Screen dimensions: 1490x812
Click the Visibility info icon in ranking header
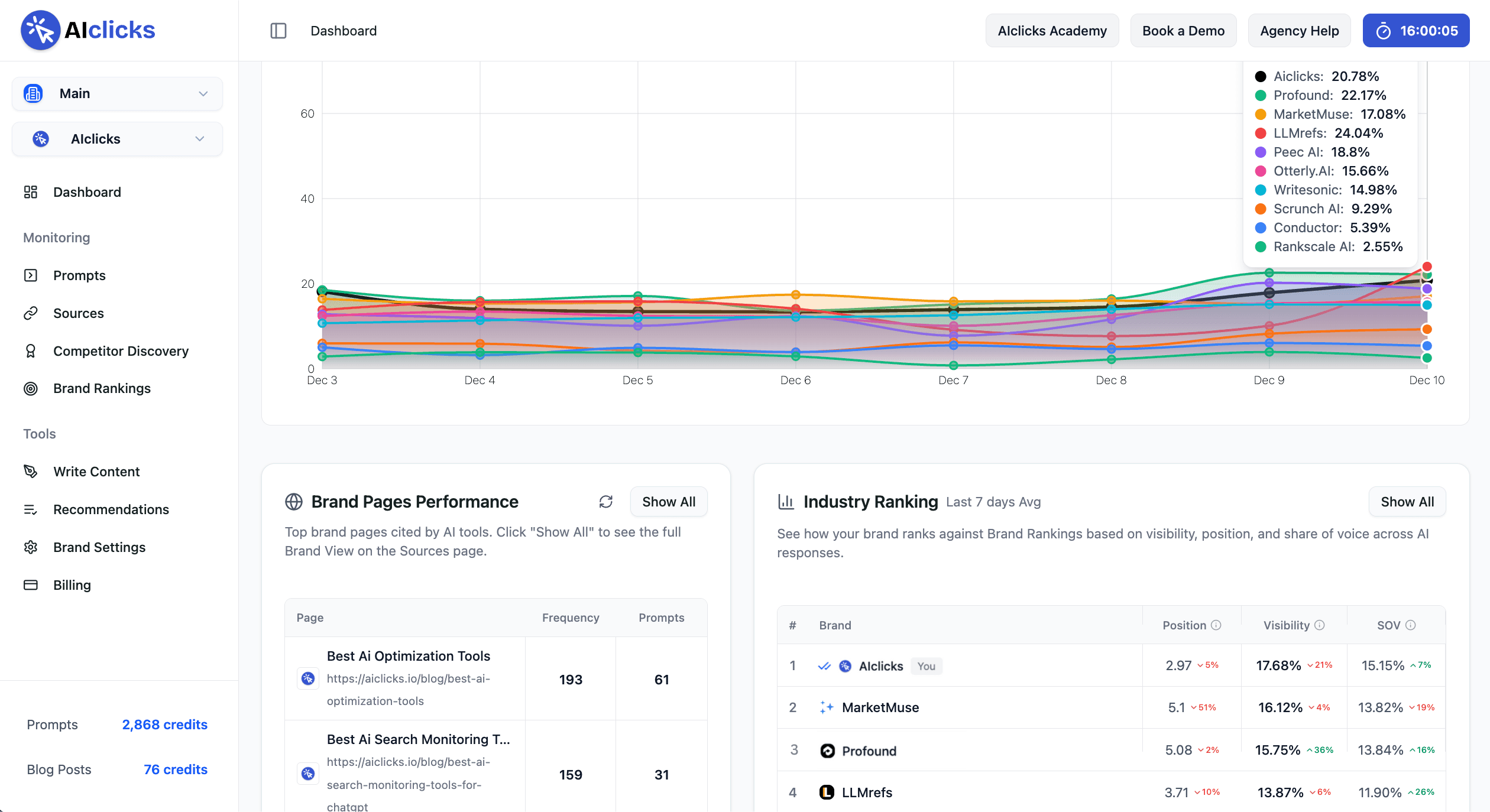click(x=1319, y=625)
